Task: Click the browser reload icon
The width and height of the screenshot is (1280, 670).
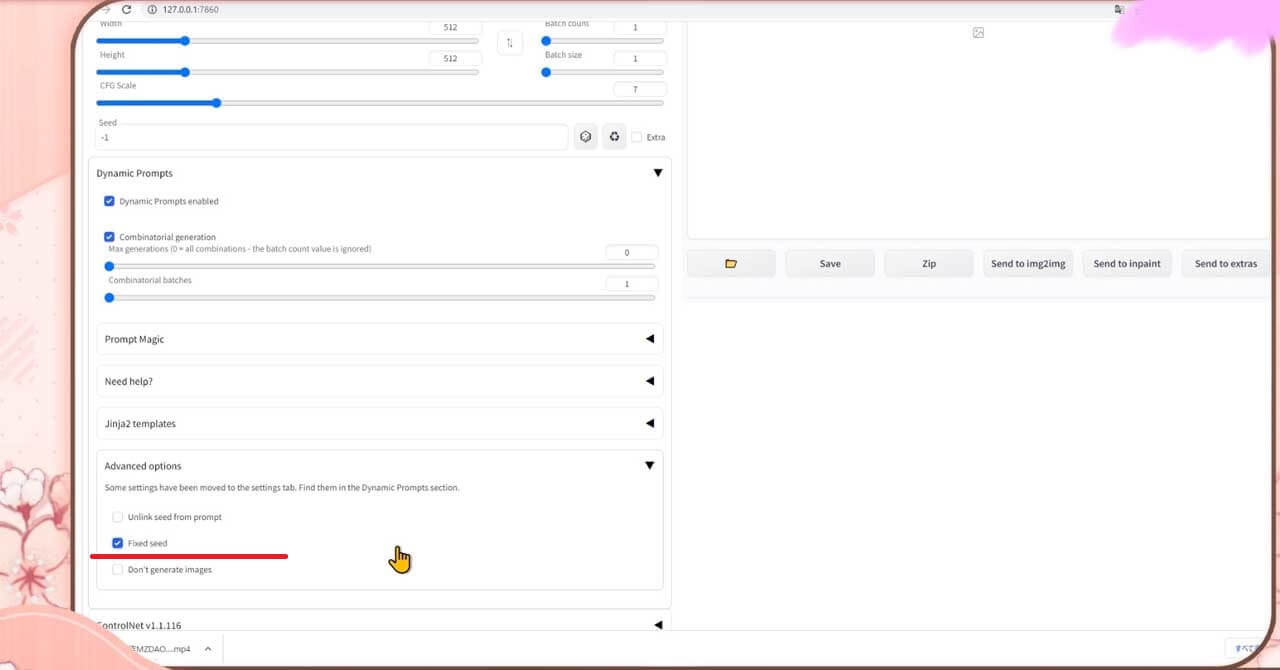Action: click(126, 9)
